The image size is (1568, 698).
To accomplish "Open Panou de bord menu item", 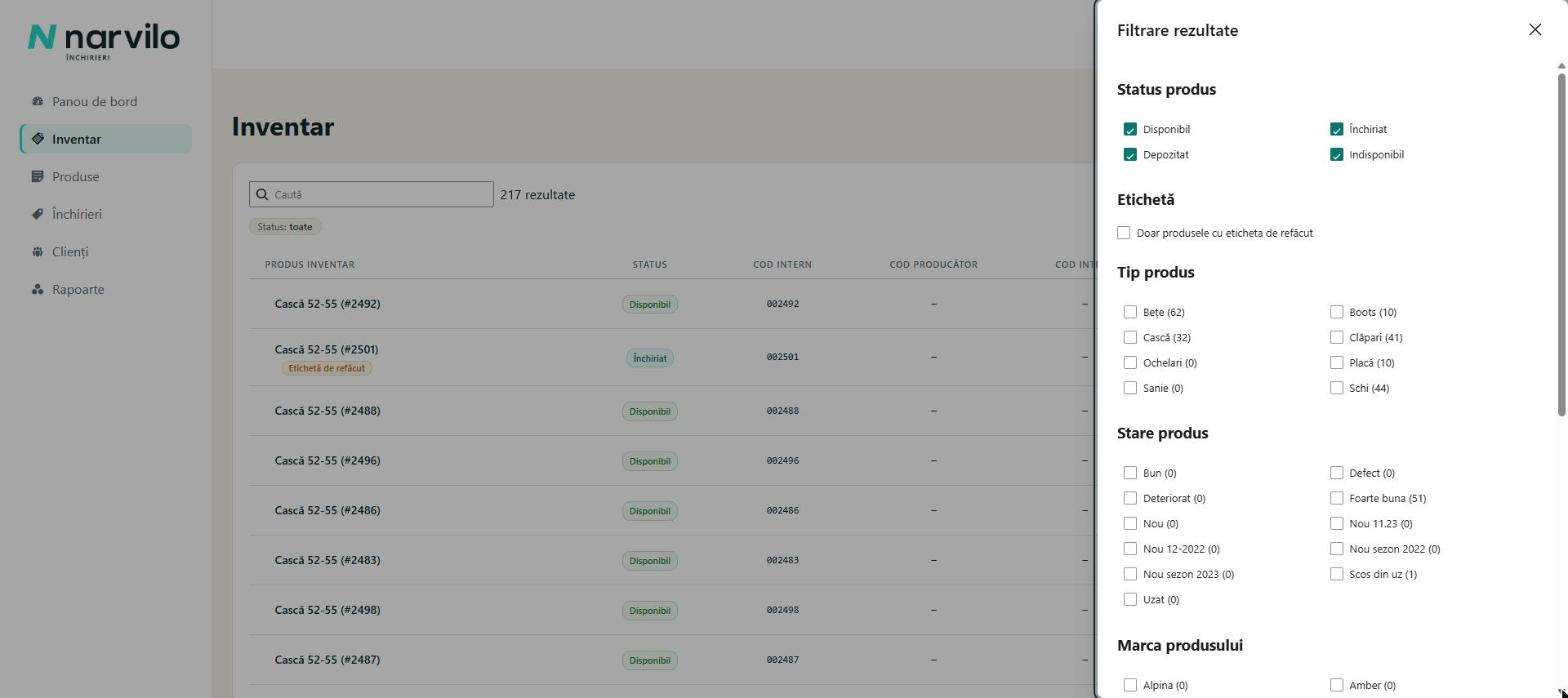I will (x=105, y=101).
